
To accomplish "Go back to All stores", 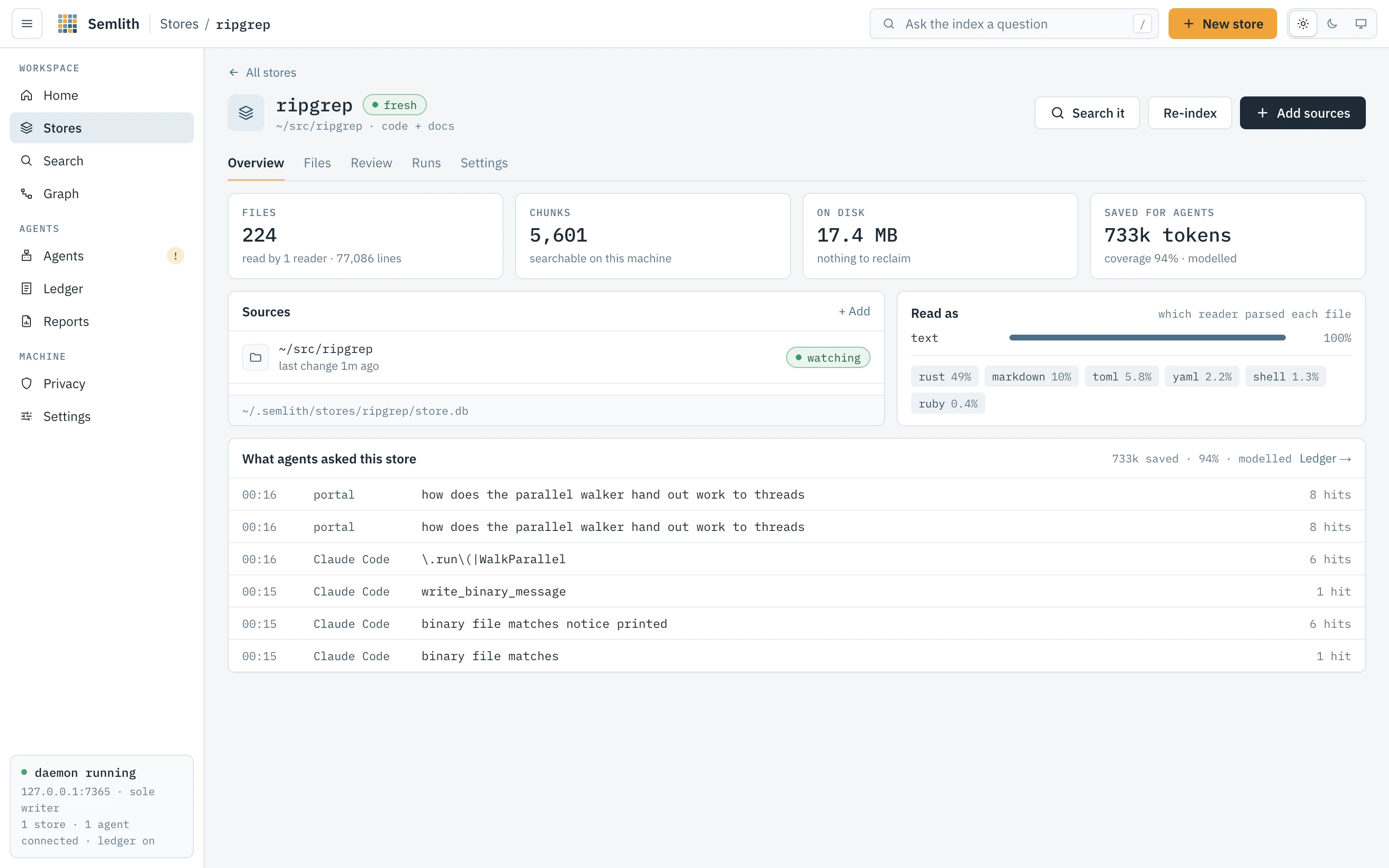I will tap(262, 72).
